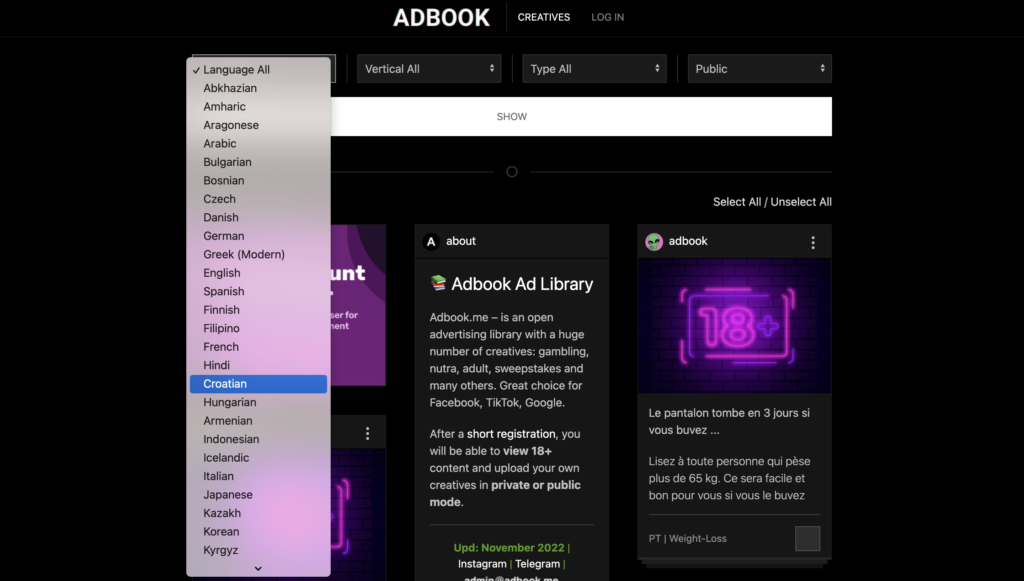
Task: Click 'PT | Weight-Loss' tag text
Action: pyautogui.click(x=687, y=539)
